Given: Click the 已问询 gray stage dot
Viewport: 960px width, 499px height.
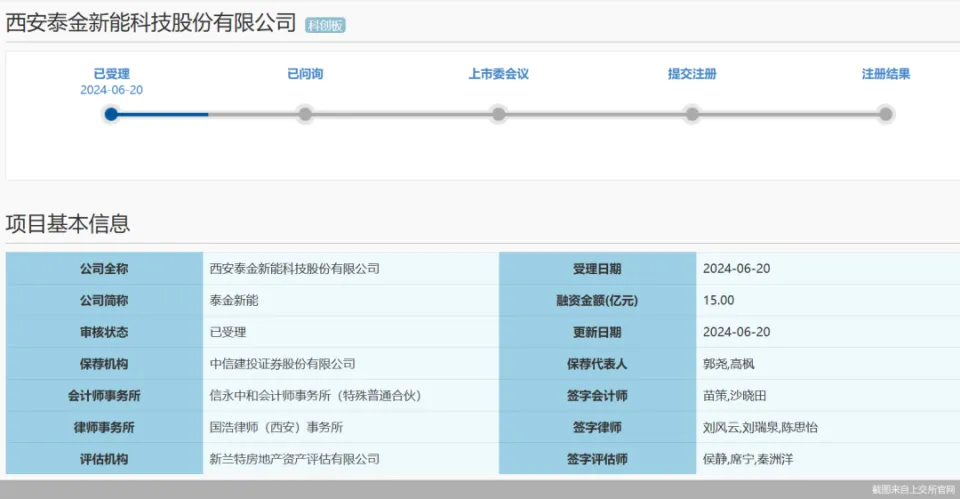Looking at the screenshot, I should coord(305,114).
